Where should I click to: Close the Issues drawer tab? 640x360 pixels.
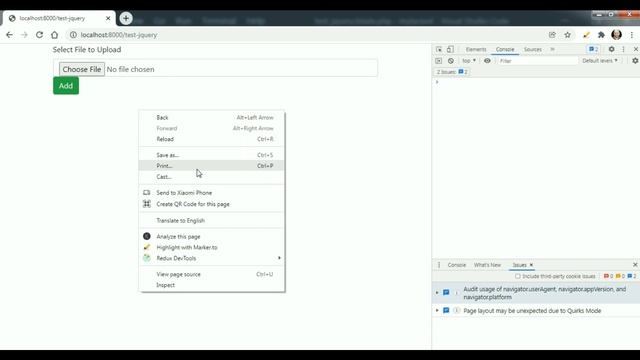531,265
